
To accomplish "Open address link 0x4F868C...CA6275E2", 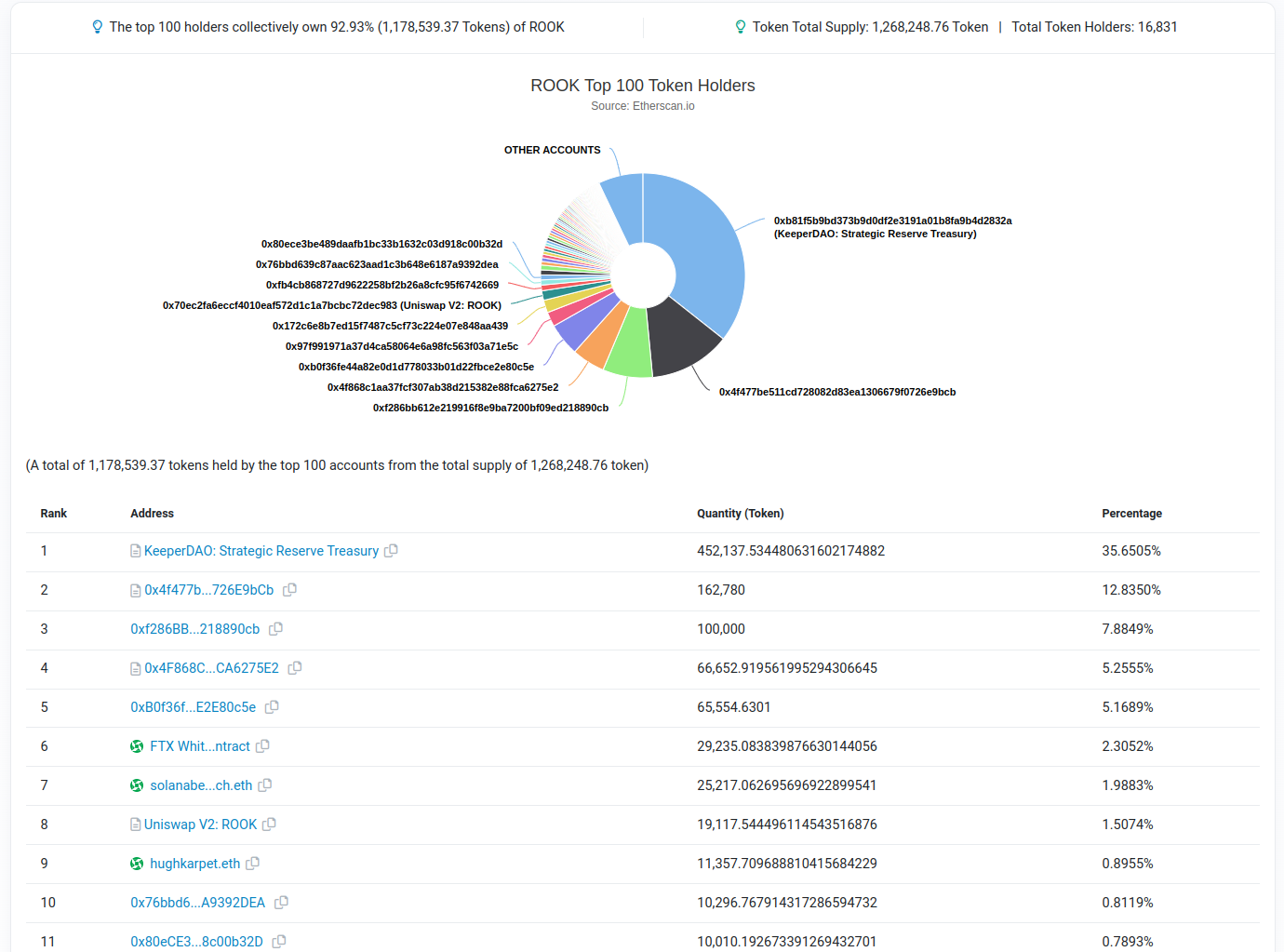I will (211, 668).
